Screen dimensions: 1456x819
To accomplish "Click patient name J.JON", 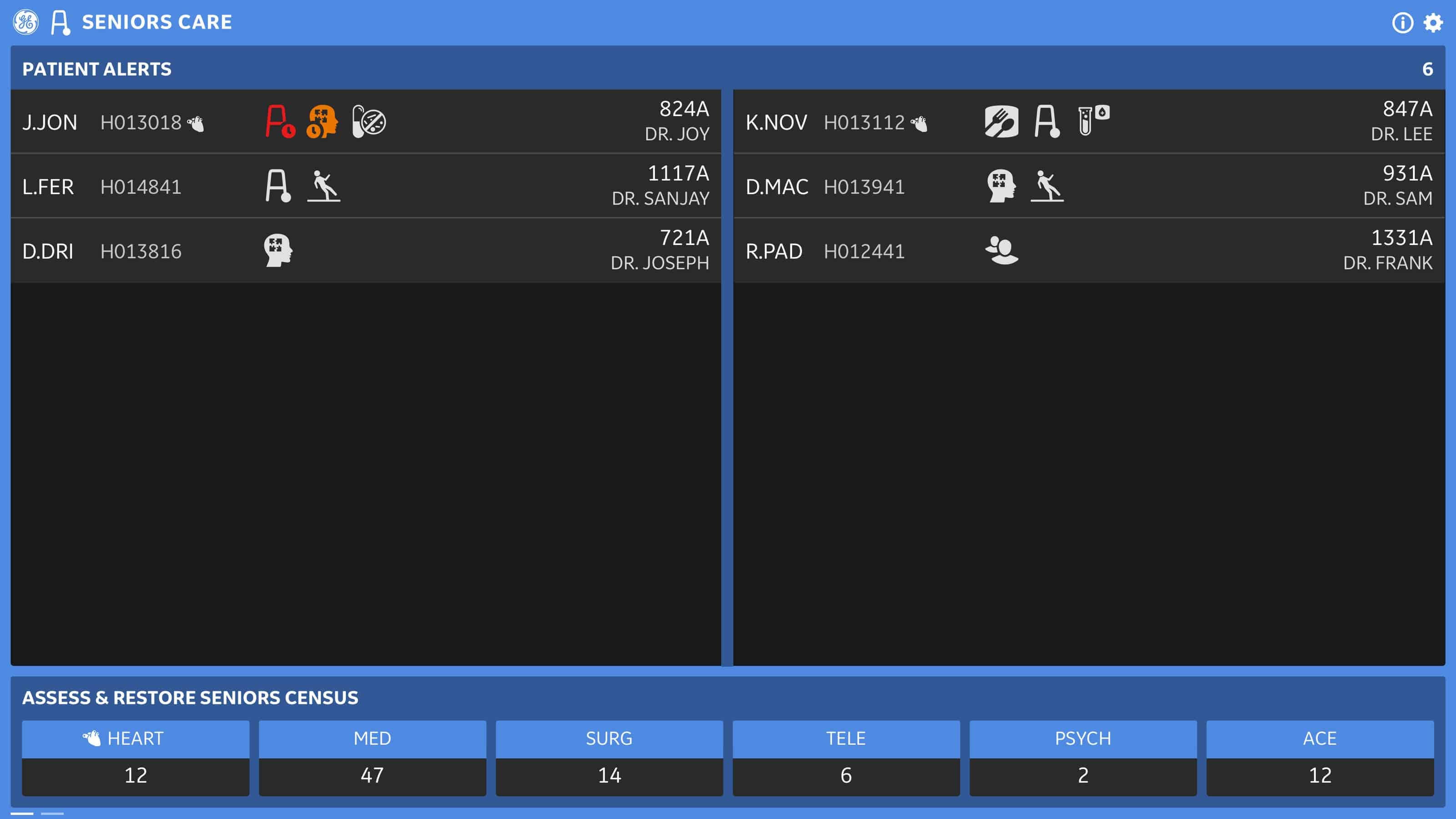I will [x=50, y=123].
